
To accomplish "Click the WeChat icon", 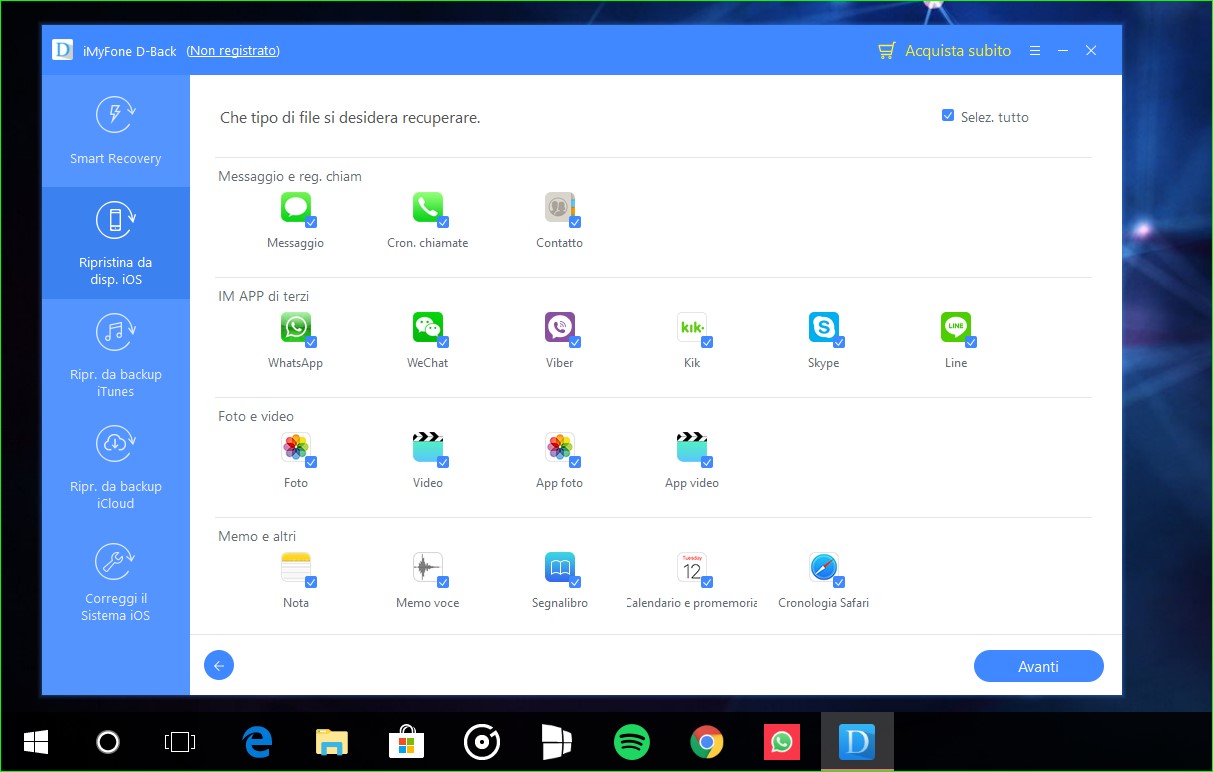I will coord(427,328).
